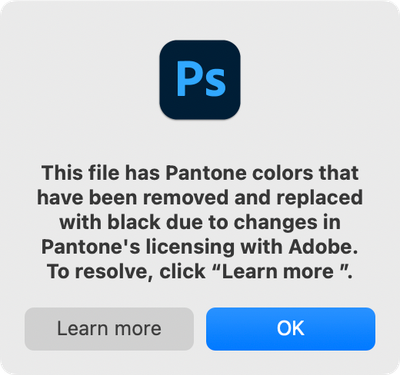Select the gray Learn more button

click(x=109, y=329)
